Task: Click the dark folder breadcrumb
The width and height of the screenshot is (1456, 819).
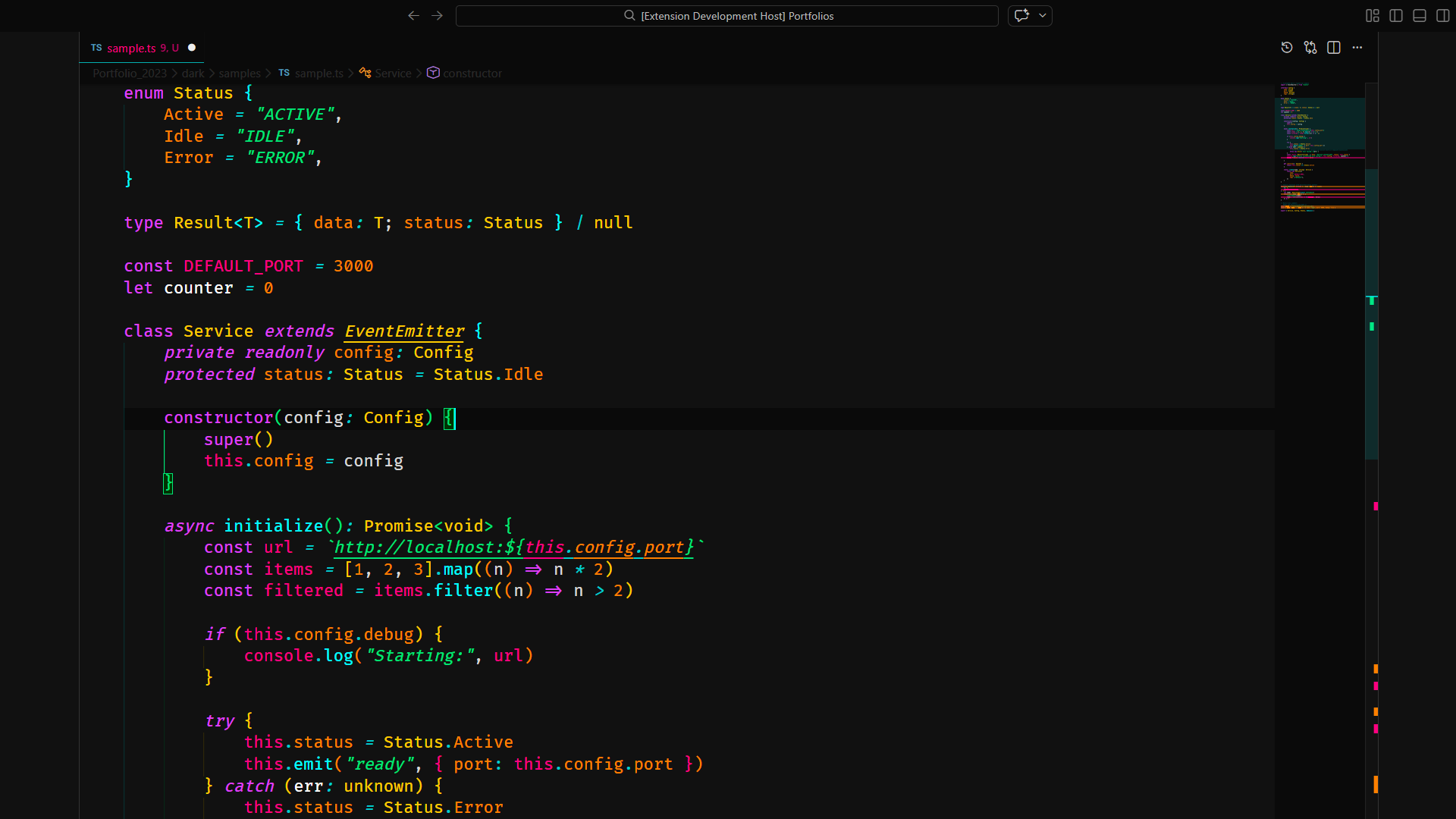Action: click(x=193, y=73)
